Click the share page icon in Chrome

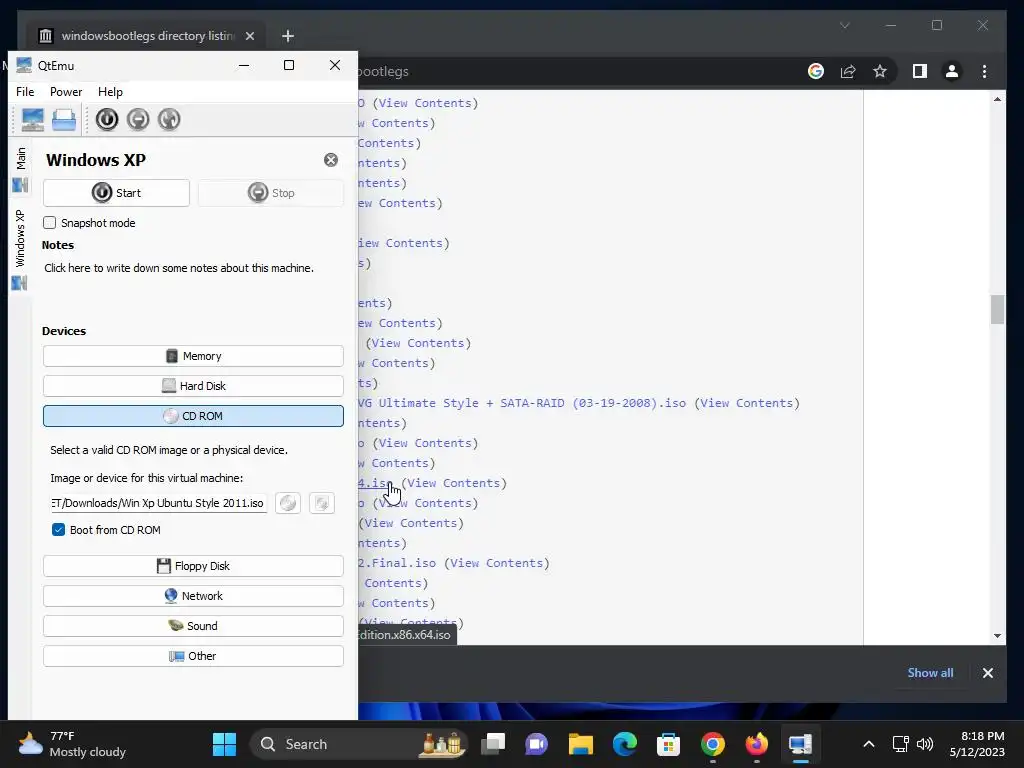(848, 71)
